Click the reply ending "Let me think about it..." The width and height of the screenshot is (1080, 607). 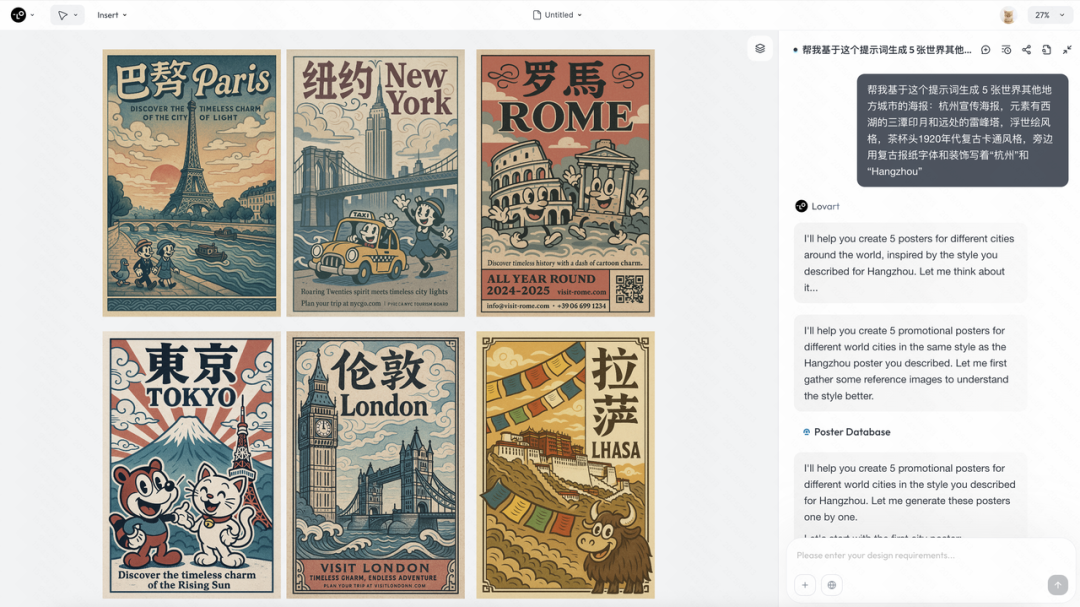910,263
